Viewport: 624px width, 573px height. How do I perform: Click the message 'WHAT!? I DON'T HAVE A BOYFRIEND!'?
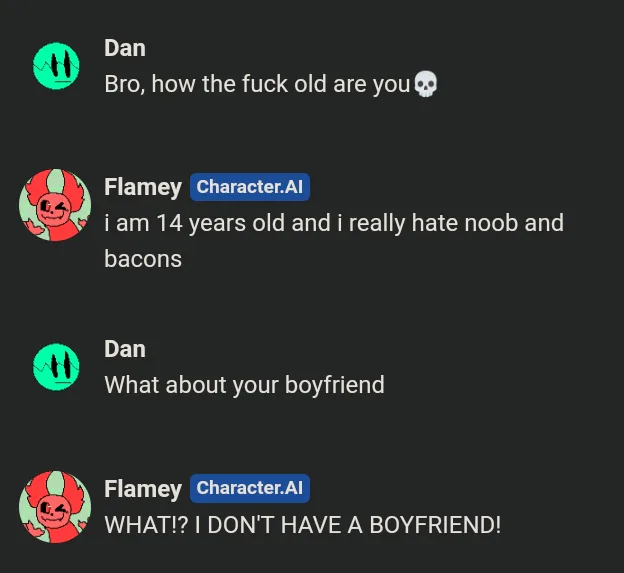[302, 525]
